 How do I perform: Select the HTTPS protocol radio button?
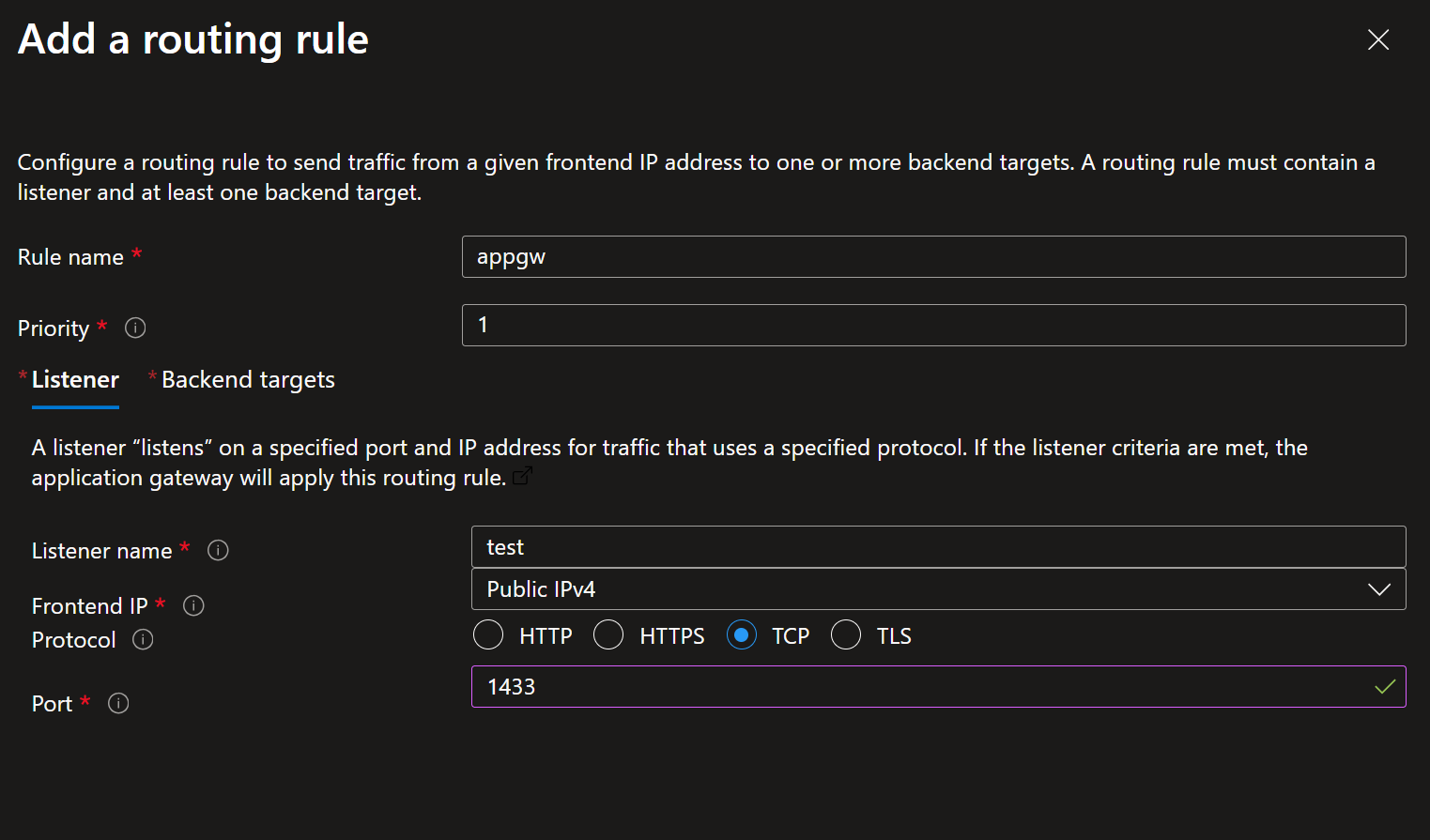tap(607, 634)
